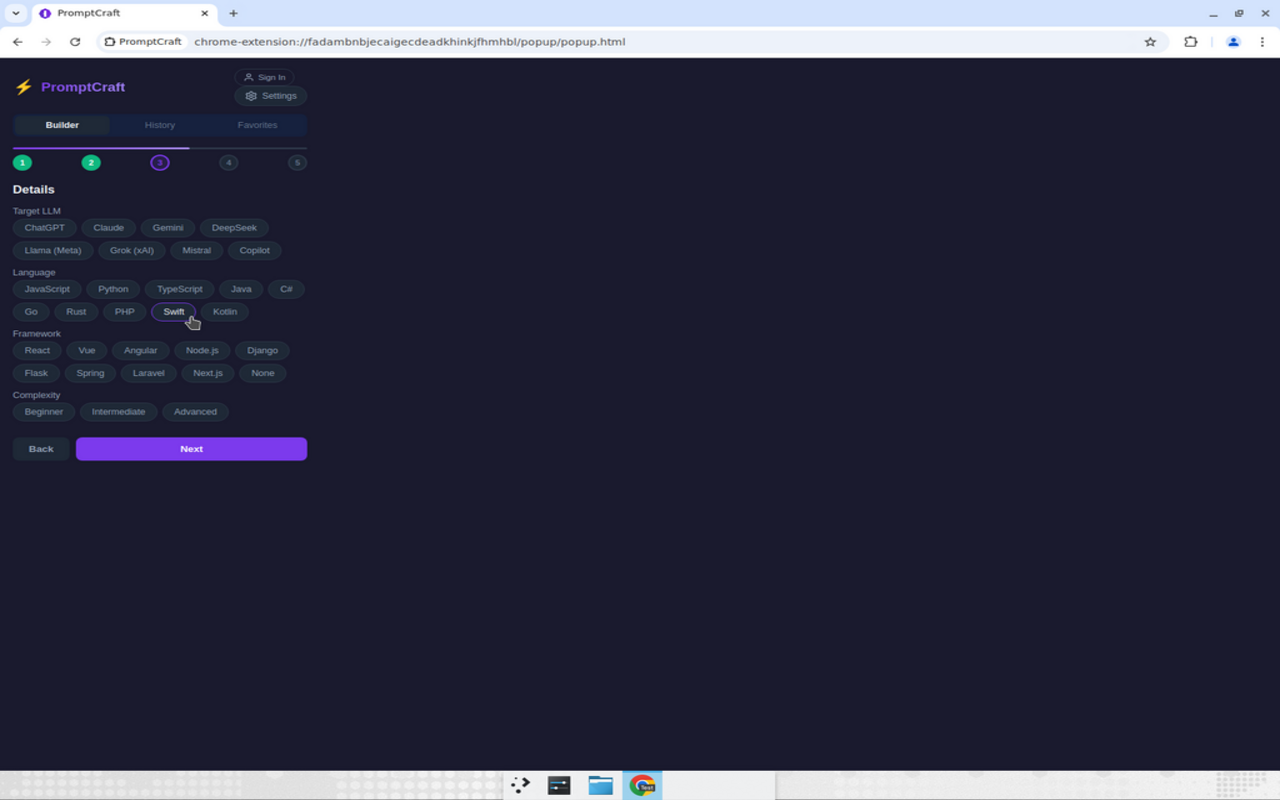Select the PHP language chip
The height and width of the screenshot is (800, 1280).
(x=125, y=312)
